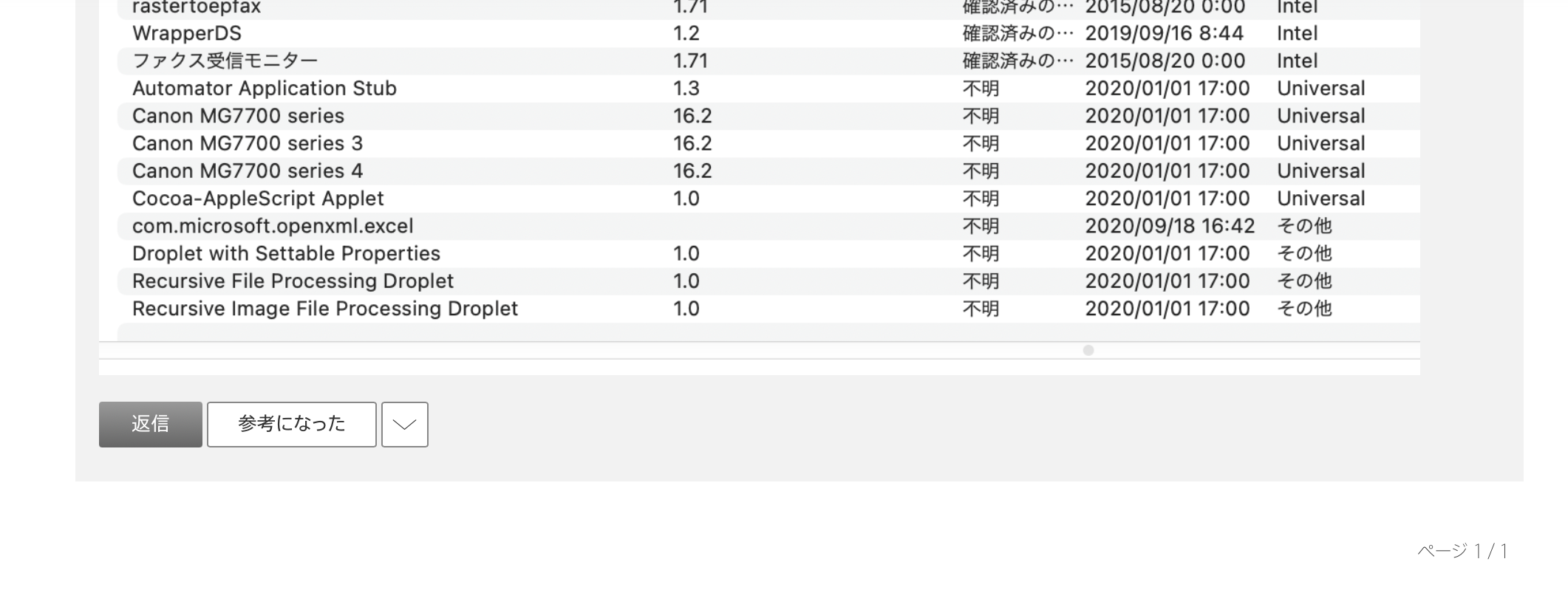This screenshot has height=604, width=1568.
Task: Click the 確認済み status cell for WrapperDS
Action: coord(1017,33)
